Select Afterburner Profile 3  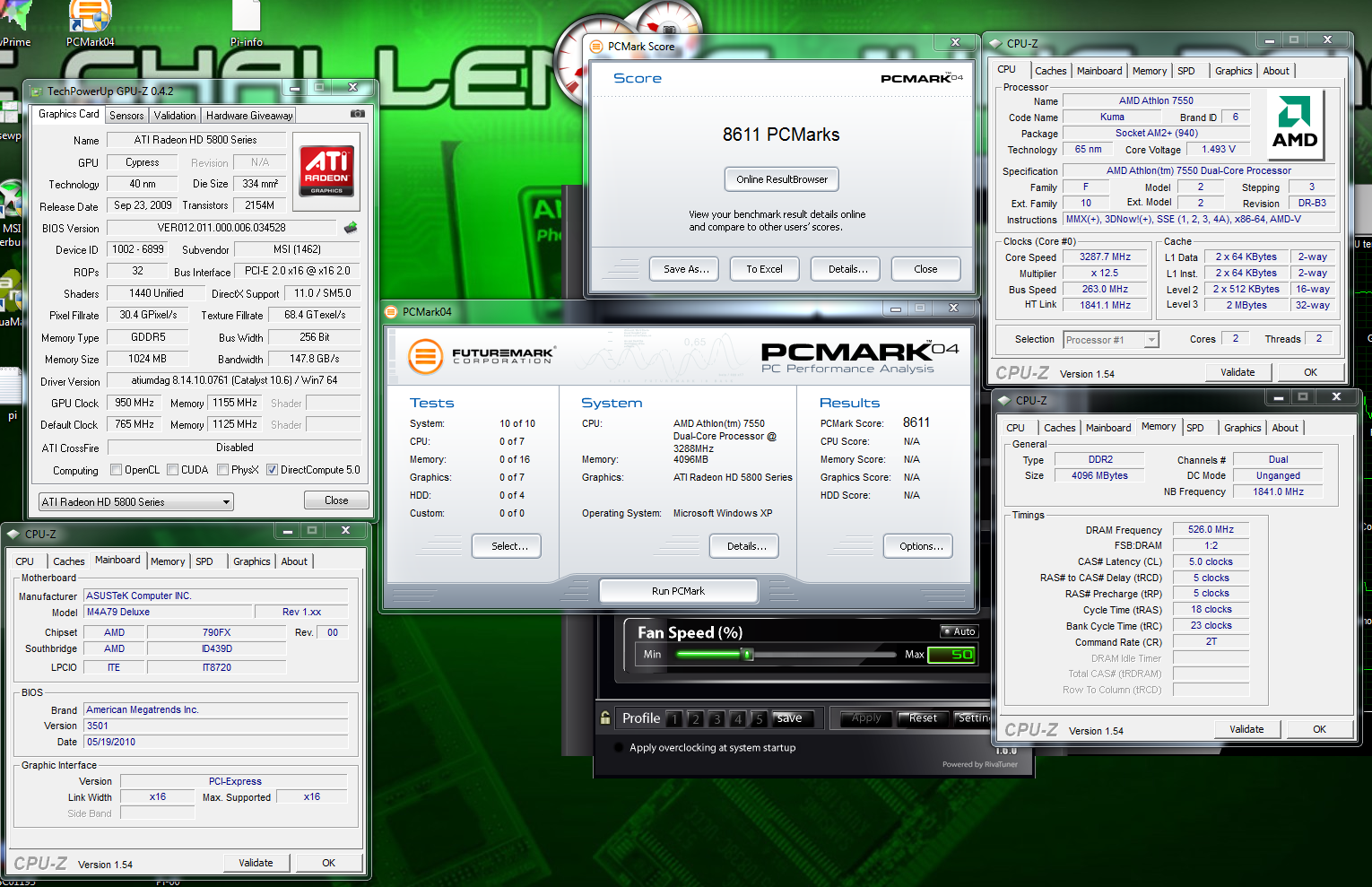click(716, 718)
